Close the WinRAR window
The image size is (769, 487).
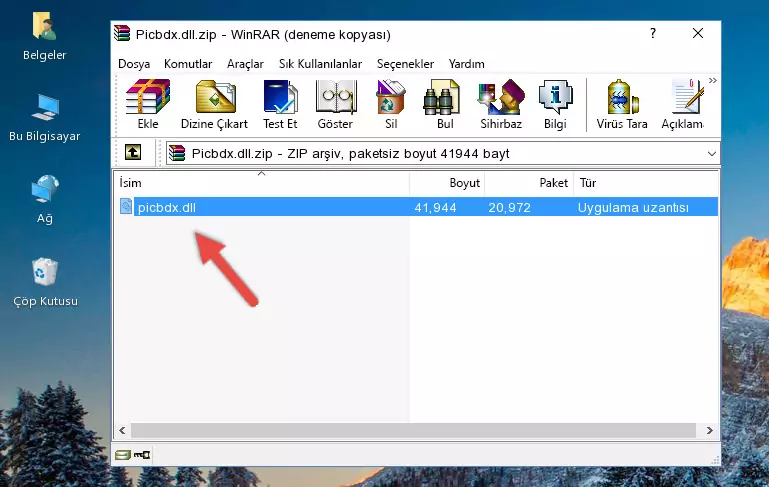[x=698, y=33]
